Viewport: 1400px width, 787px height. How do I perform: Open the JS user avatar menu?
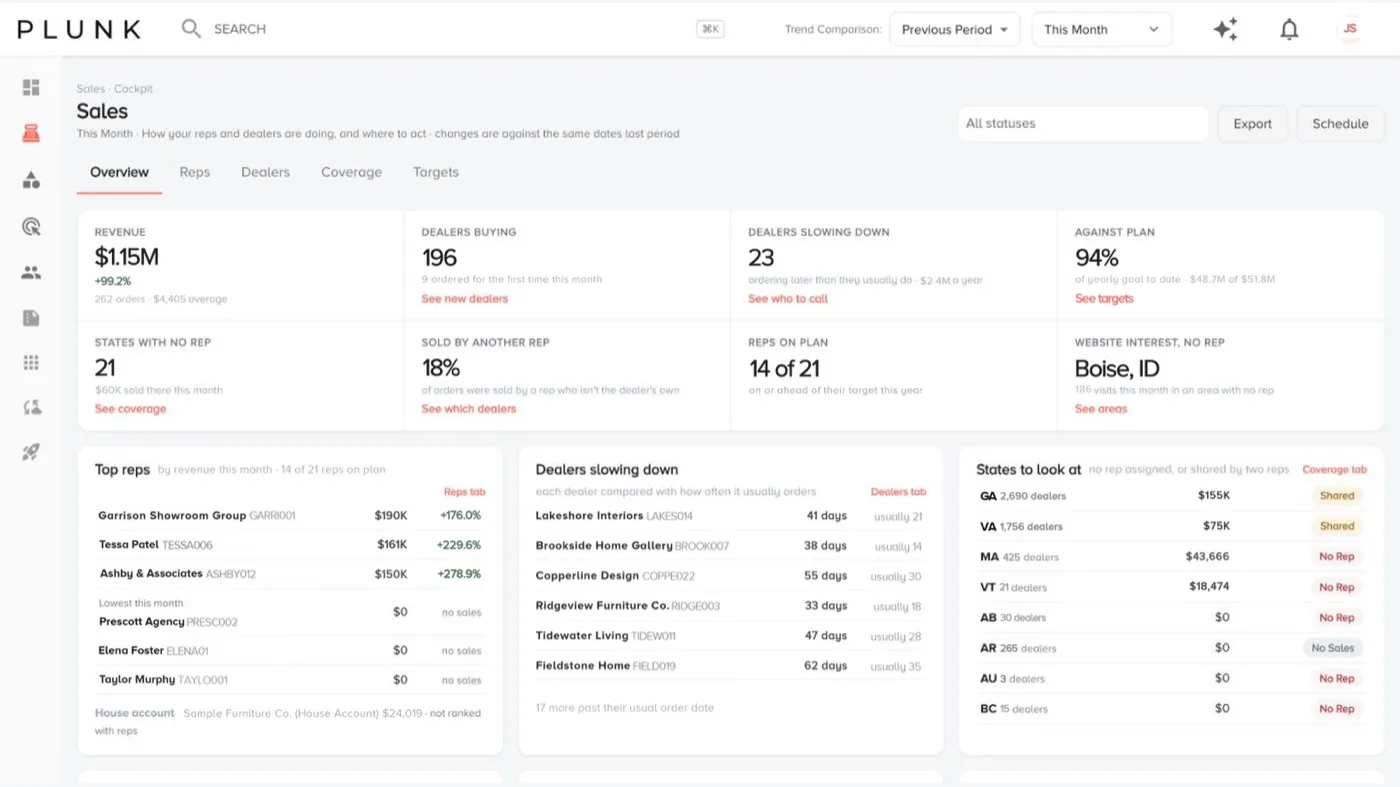1350,29
